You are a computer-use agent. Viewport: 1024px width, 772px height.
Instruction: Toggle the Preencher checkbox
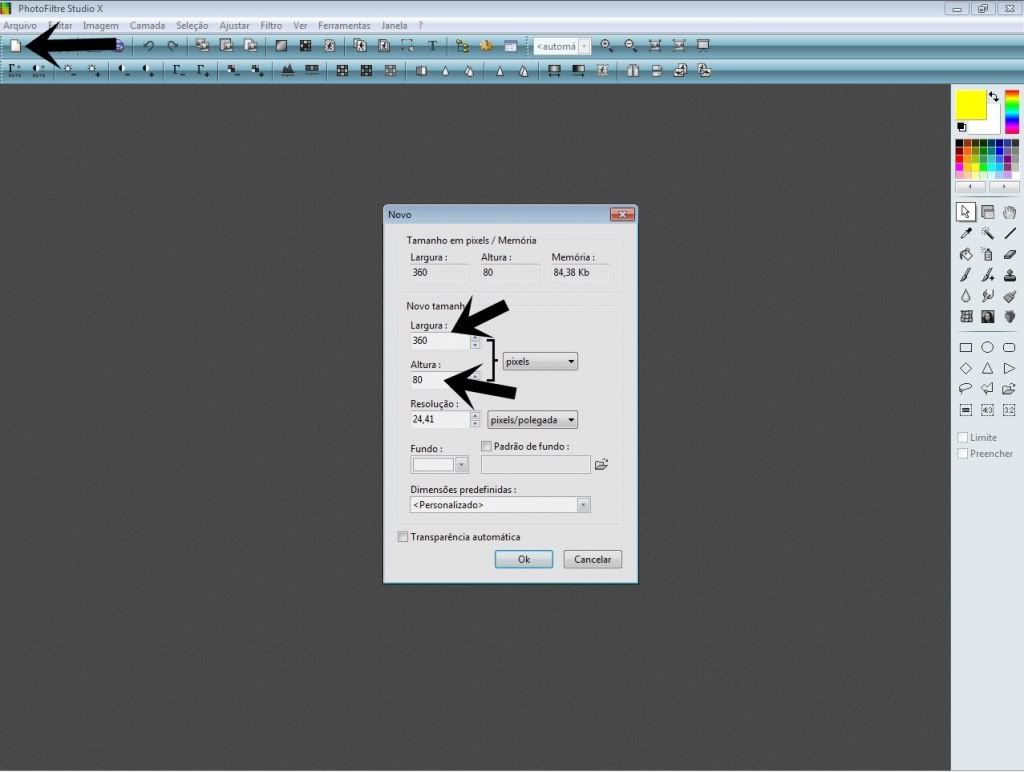point(963,454)
